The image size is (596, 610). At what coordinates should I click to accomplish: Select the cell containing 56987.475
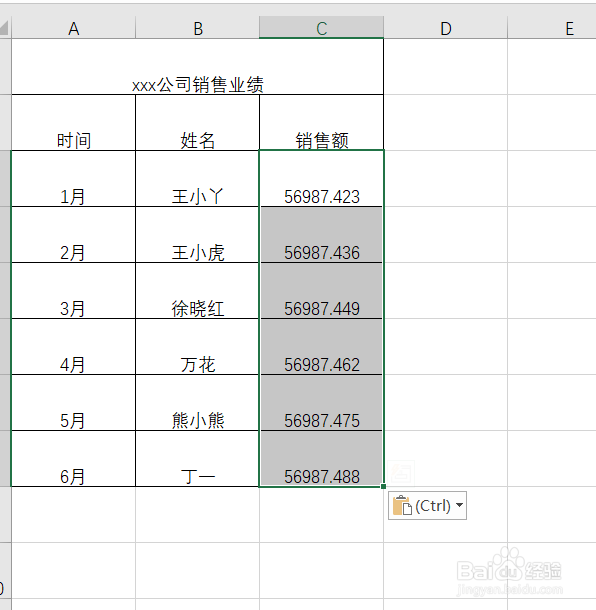(321, 403)
